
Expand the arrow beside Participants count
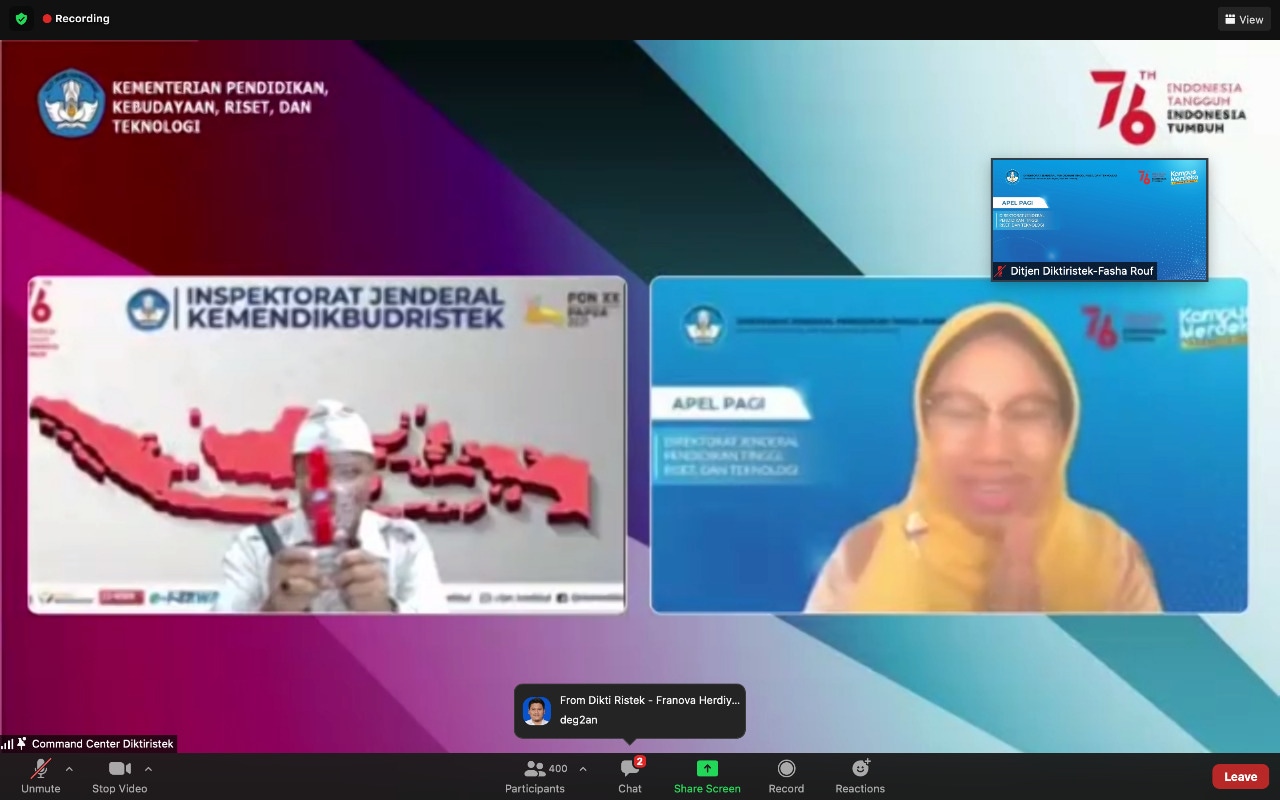(x=583, y=769)
